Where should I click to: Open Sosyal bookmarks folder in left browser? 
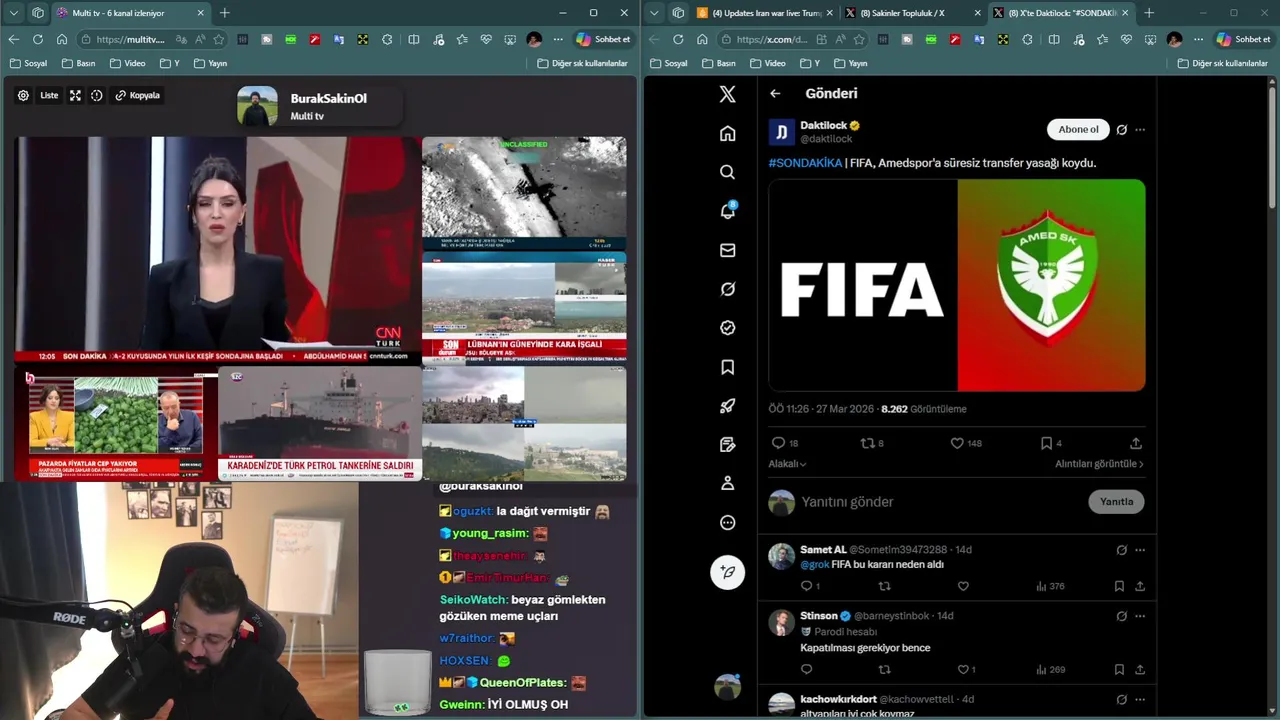pos(28,63)
